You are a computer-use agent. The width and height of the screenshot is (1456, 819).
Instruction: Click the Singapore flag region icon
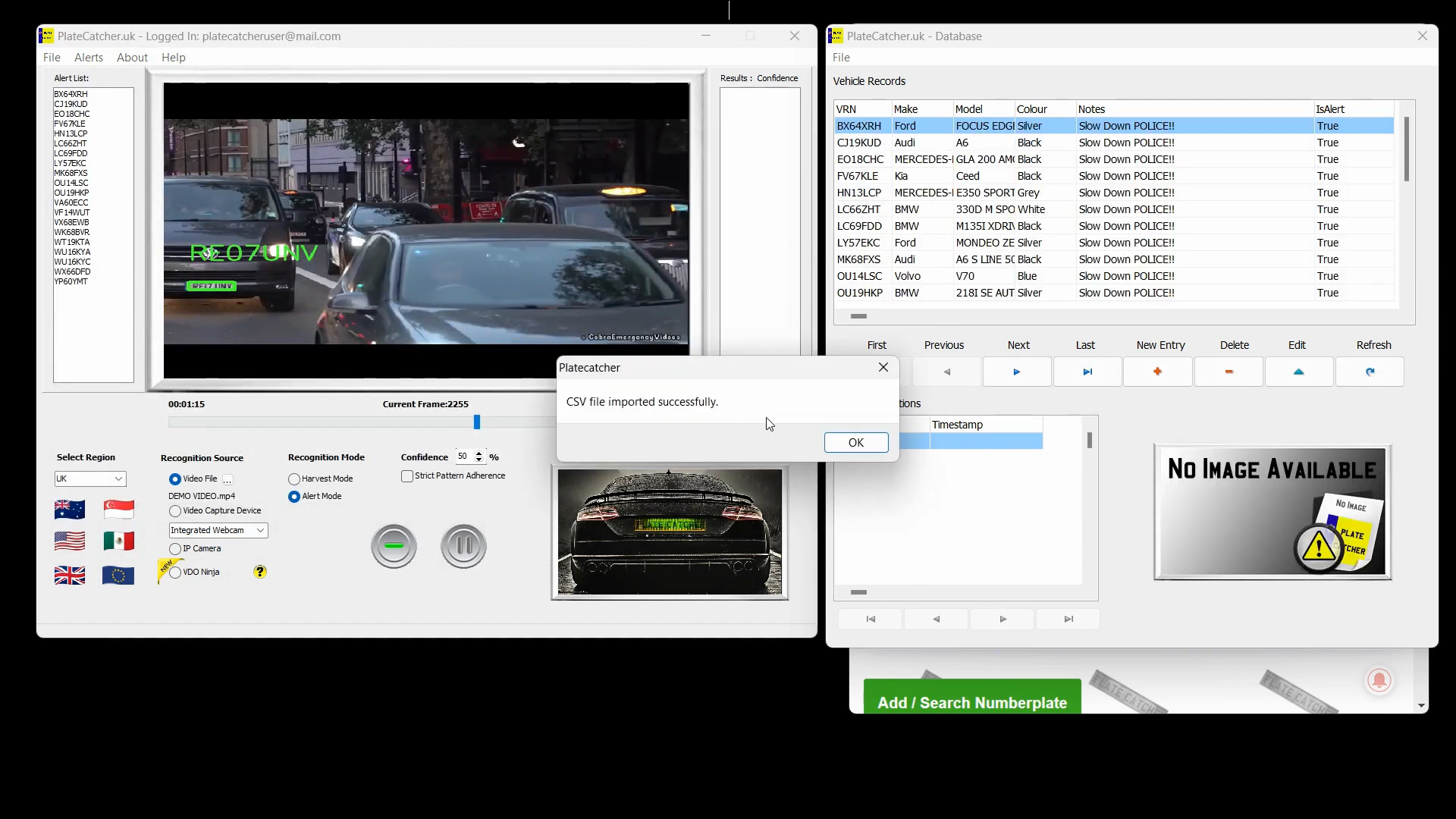click(x=119, y=509)
